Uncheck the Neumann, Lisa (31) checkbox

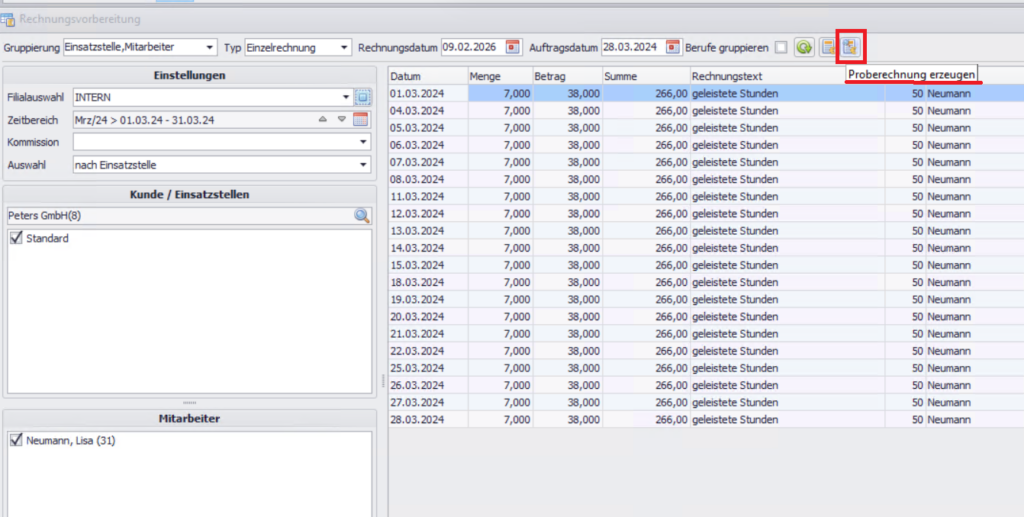(x=15, y=440)
